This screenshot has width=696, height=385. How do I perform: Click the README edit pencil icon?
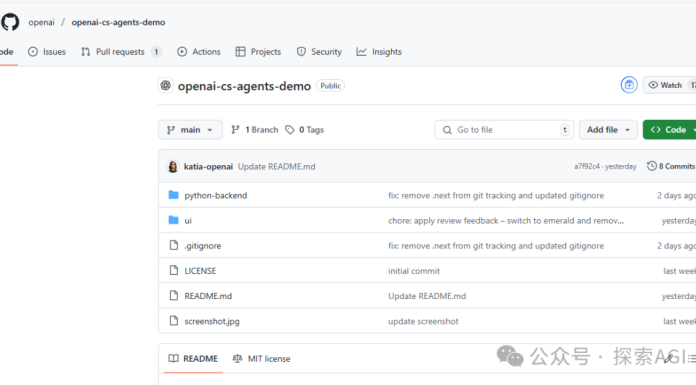[x=668, y=358]
